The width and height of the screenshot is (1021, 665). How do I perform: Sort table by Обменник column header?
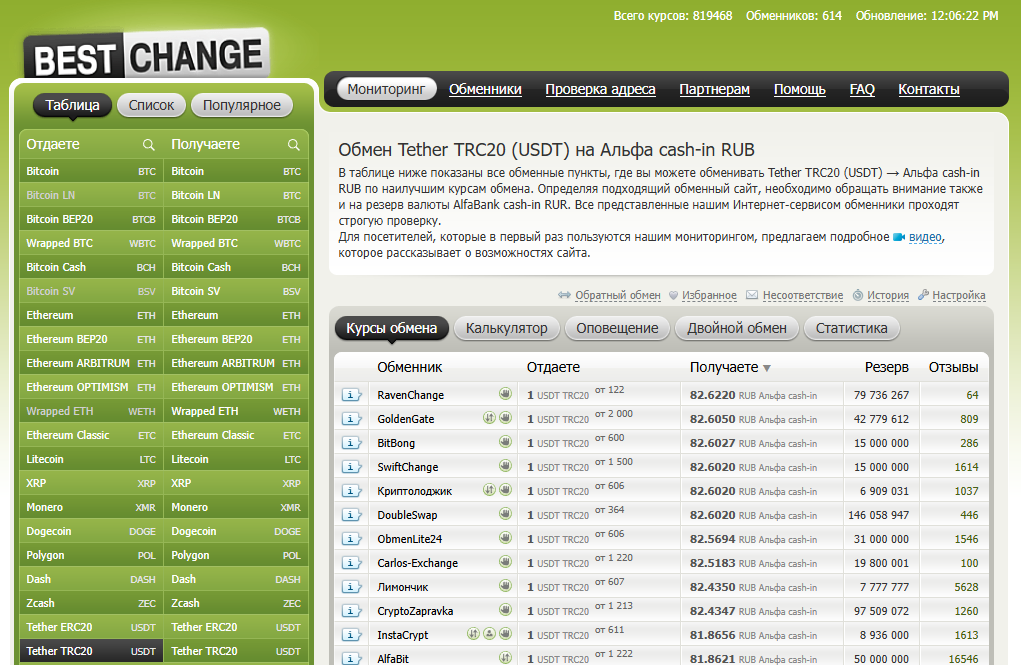tap(410, 367)
